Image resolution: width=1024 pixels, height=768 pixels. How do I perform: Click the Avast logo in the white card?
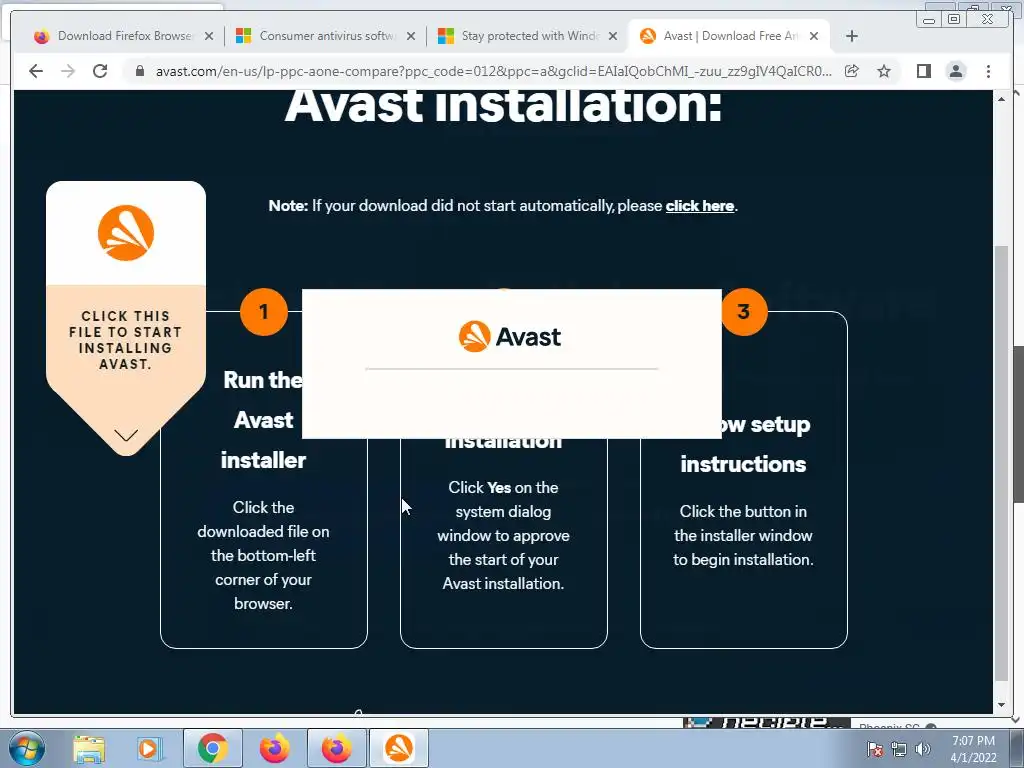(126, 233)
